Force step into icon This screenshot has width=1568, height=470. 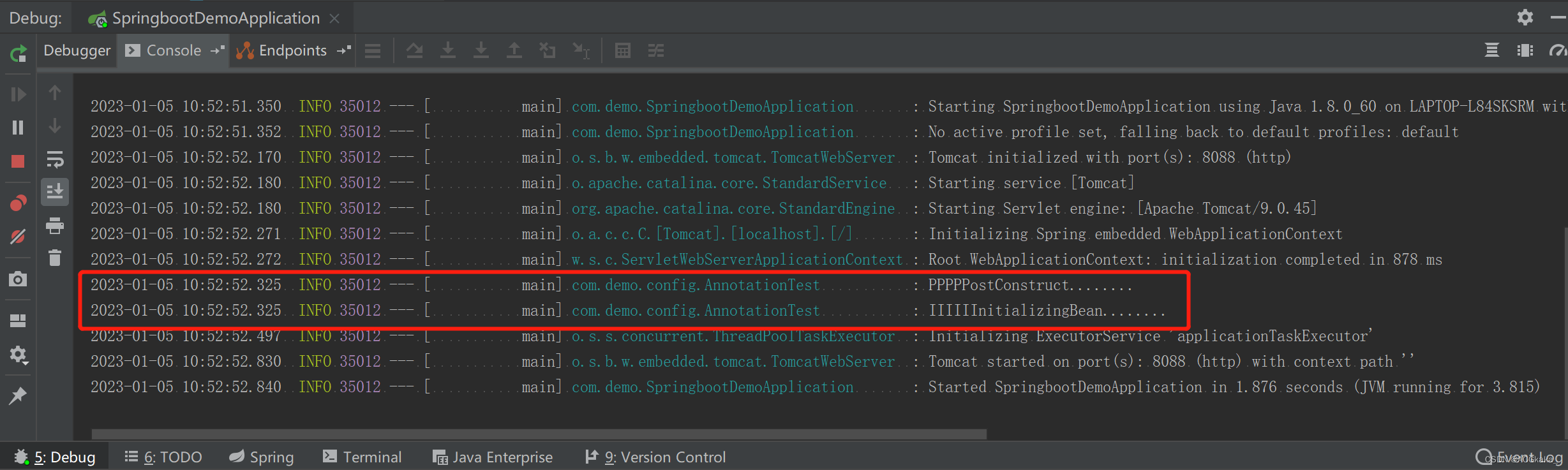point(481,50)
